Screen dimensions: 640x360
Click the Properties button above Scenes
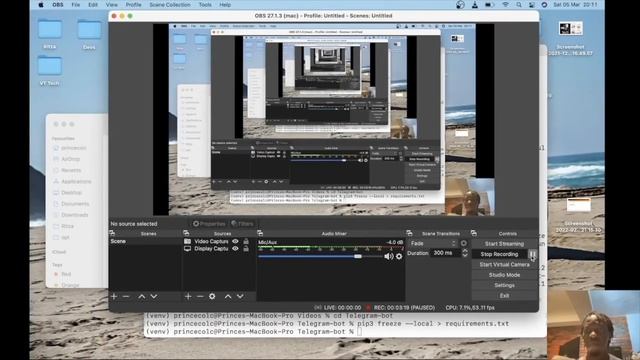tap(209, 224)
